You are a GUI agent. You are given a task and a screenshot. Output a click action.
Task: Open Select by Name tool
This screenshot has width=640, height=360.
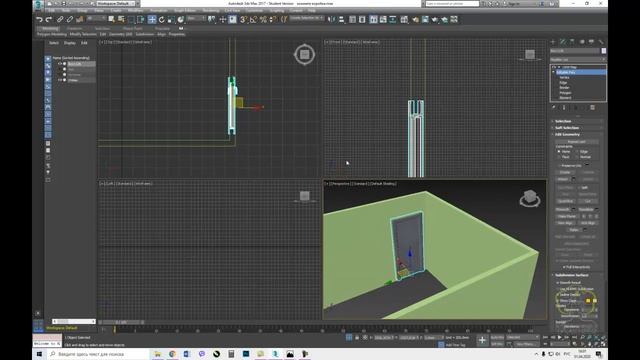[x=121, y=19]
